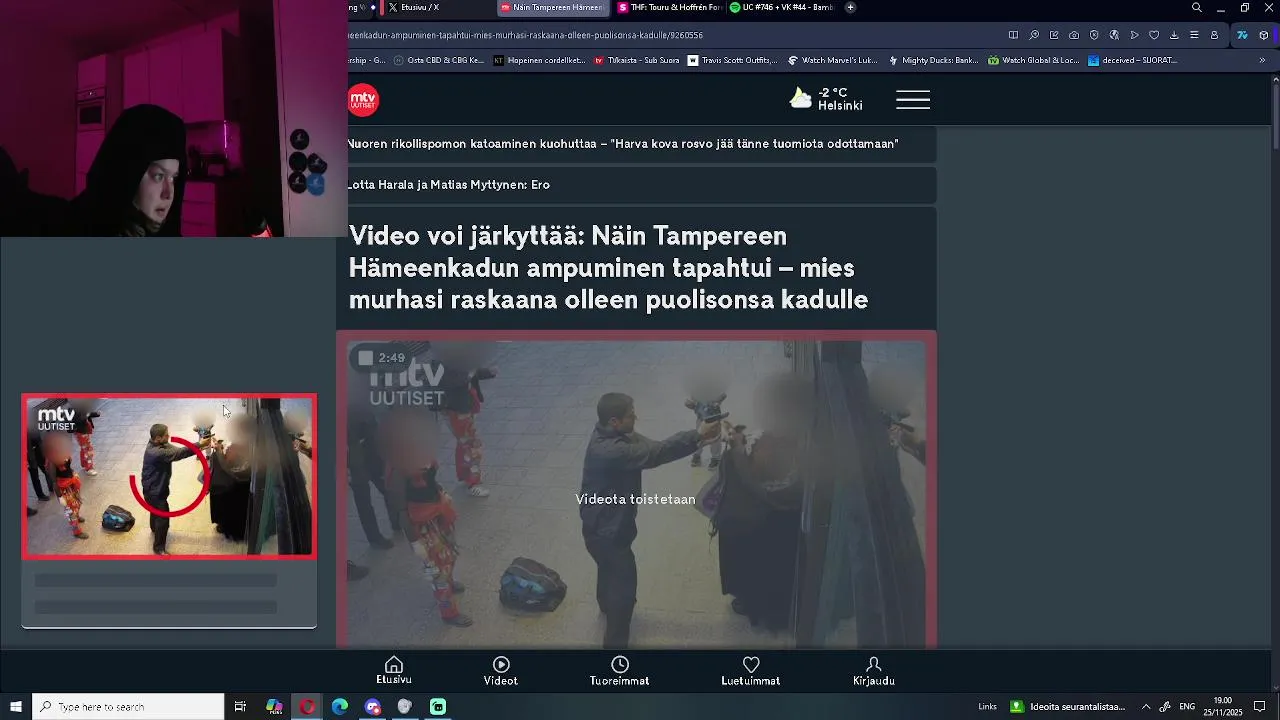
Task: Open Luetuimmat in the bottom navigation
Action: click(751, 671)
